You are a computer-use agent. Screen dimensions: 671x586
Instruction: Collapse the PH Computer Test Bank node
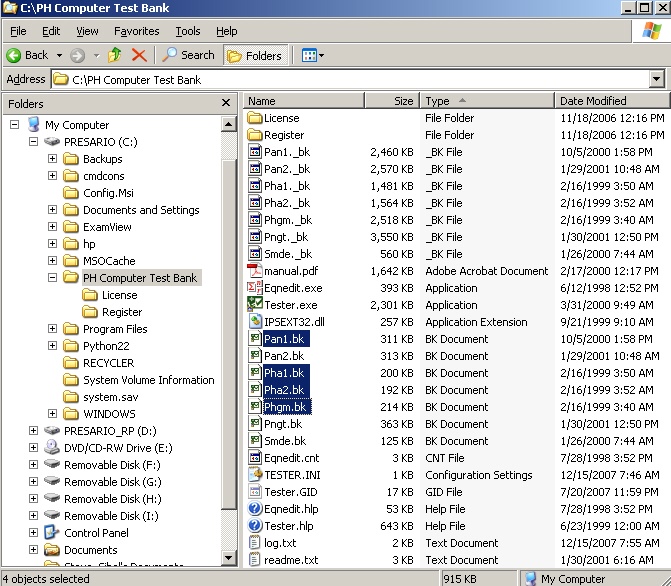tap(52, 277)
